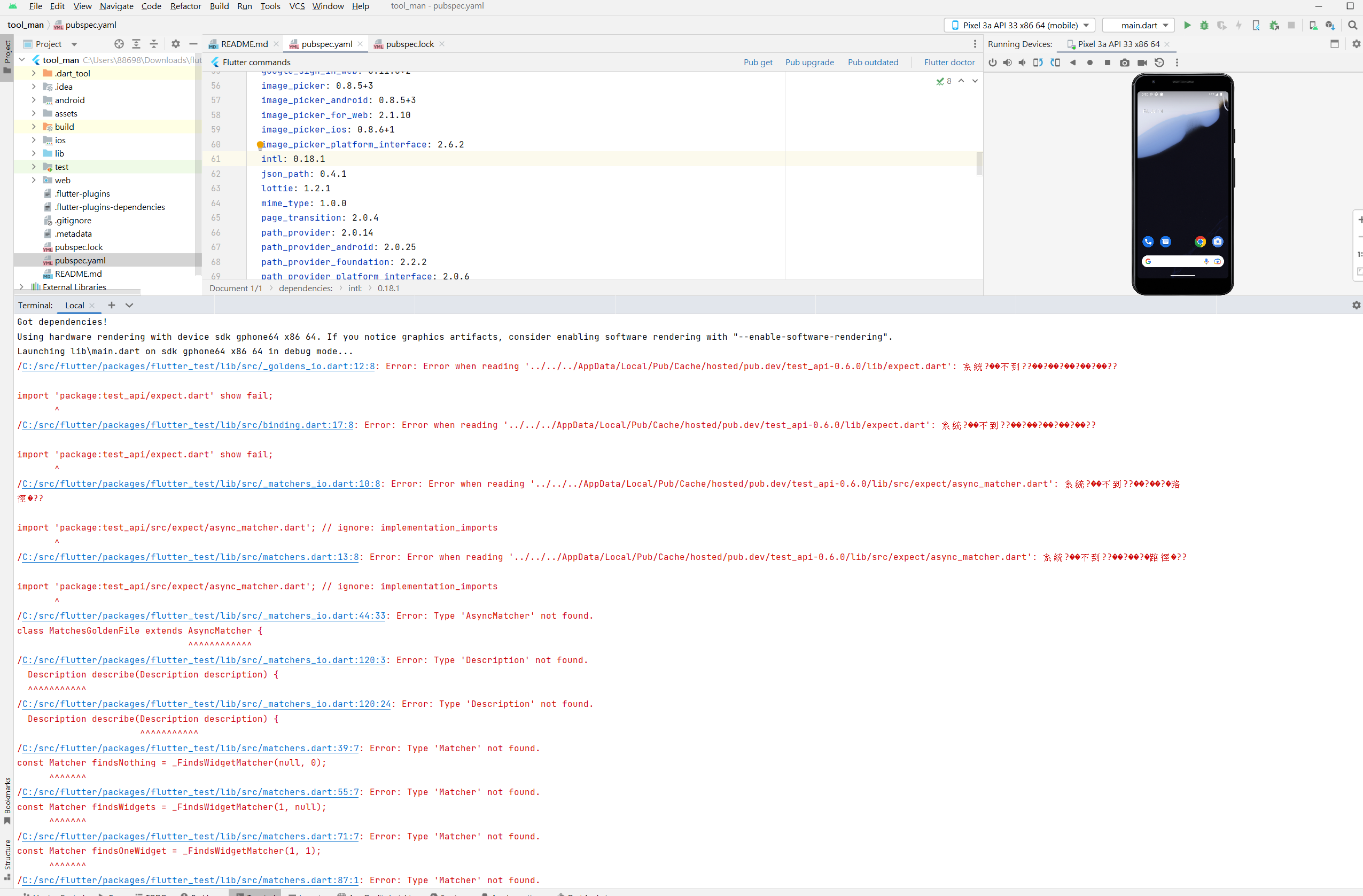This screenshot has width=1363, height=896.
Task: Start a Debug session from the toolbar
Action: pyautogui.click(x=1204, y=25)
